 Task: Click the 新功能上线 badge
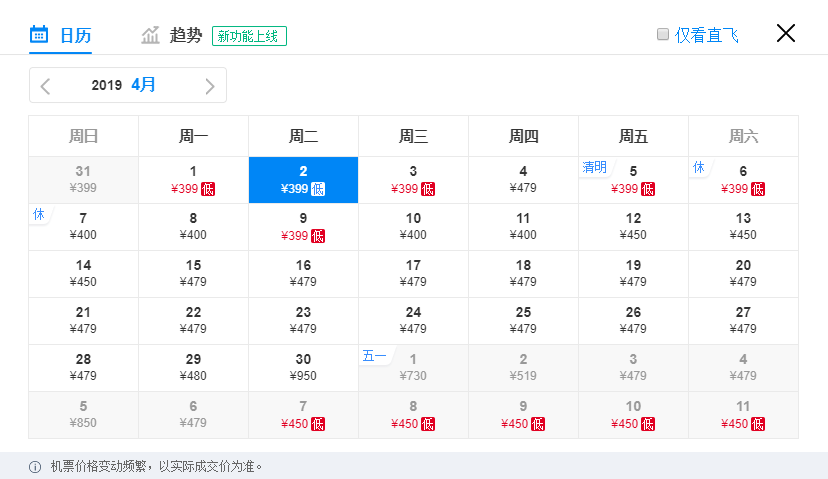coord(249,36)
